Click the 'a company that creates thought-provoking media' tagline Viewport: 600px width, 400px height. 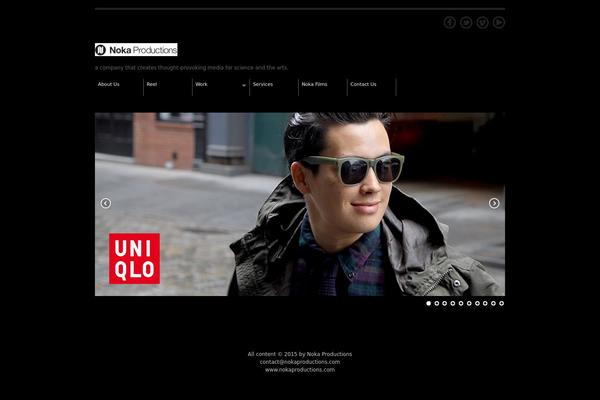tap(191, 68)
